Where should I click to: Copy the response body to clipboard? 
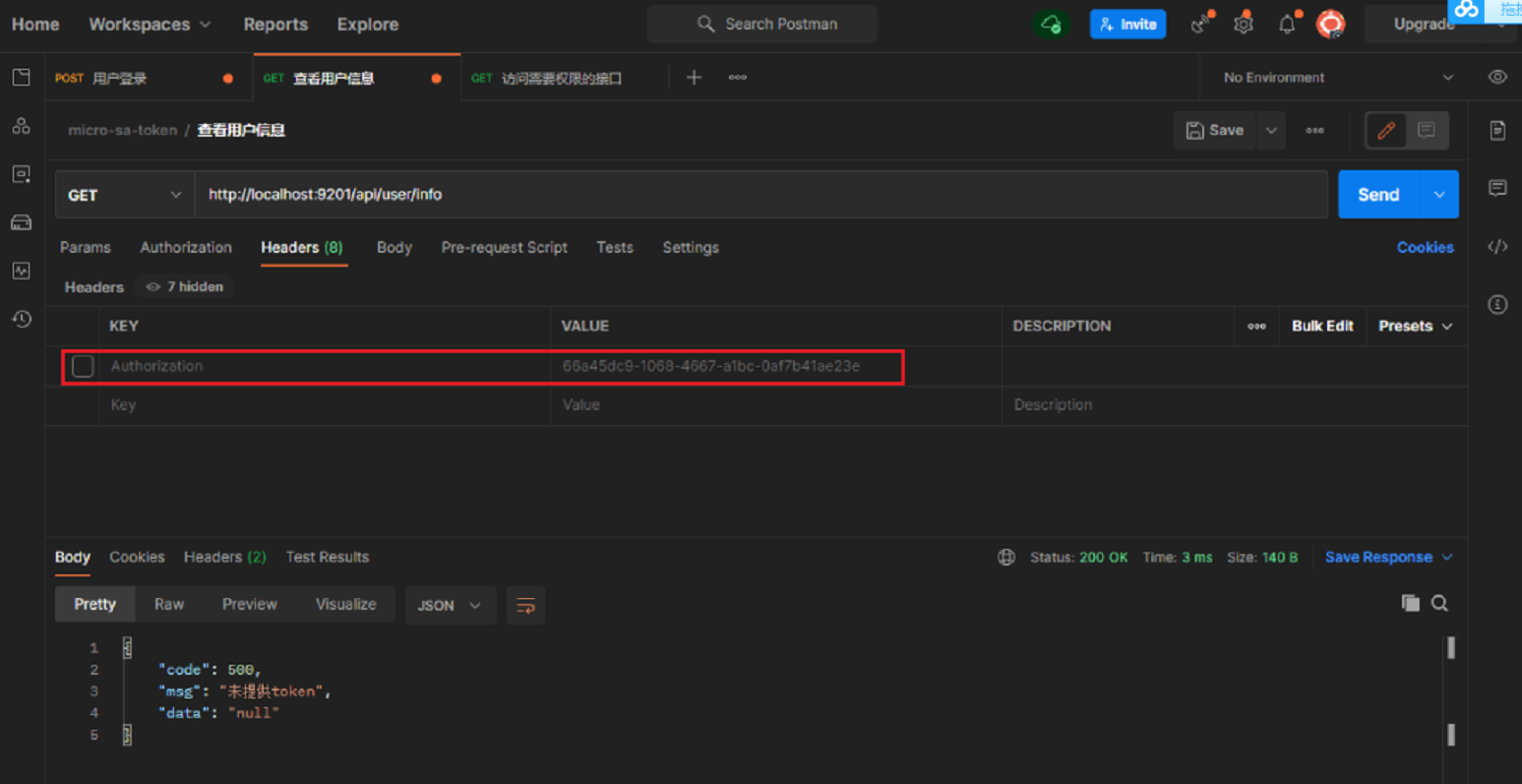1410,603
